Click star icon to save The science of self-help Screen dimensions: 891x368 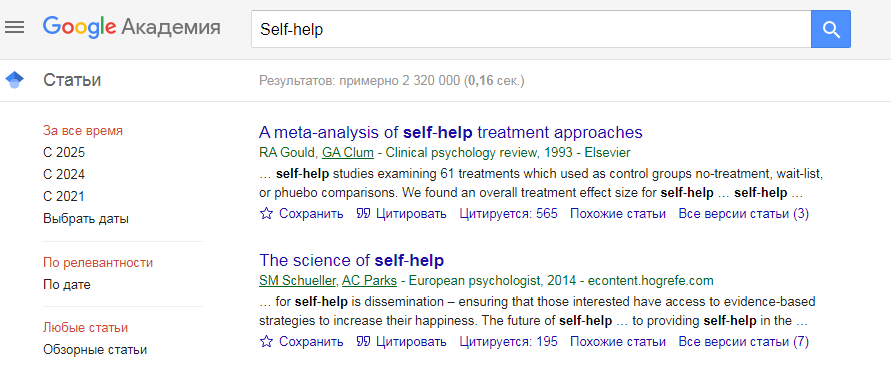(x=266, y=342)
